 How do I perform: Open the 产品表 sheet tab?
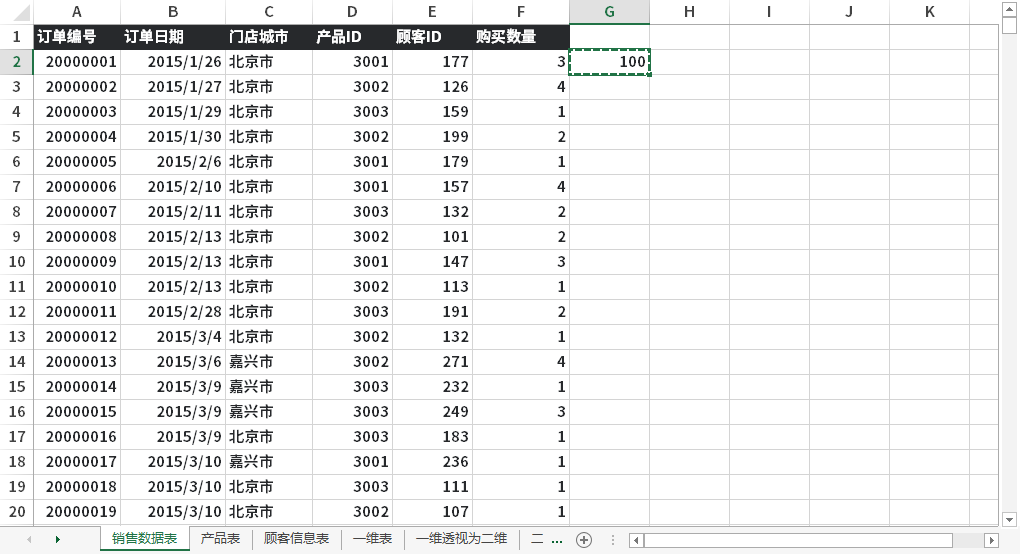[x=221, y=538]
